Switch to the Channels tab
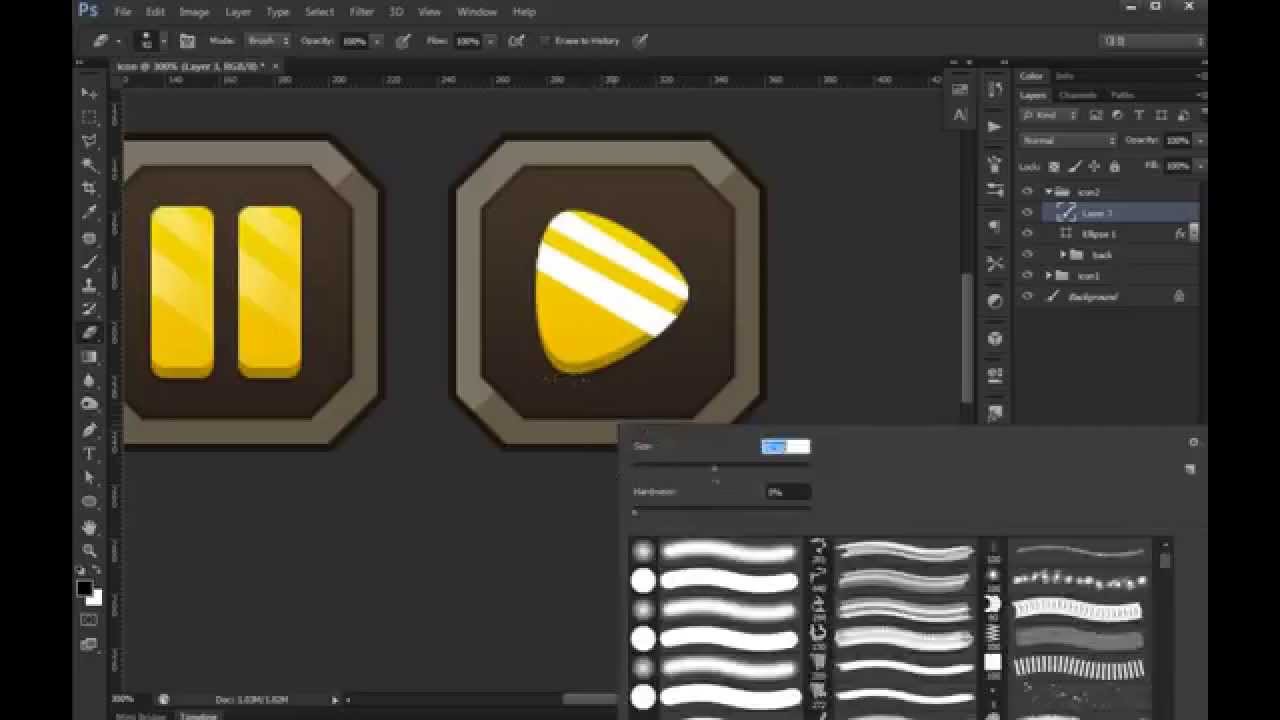This screenshot has height=720, width=1280. point(1078,95)
